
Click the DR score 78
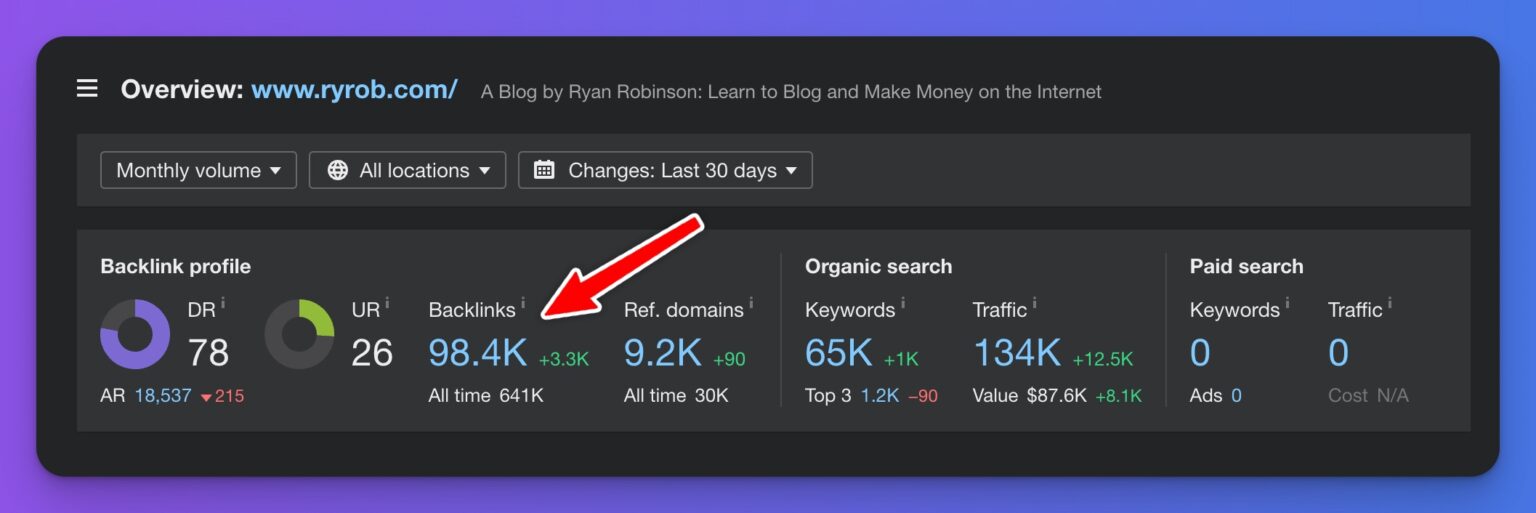click(208, 353)
